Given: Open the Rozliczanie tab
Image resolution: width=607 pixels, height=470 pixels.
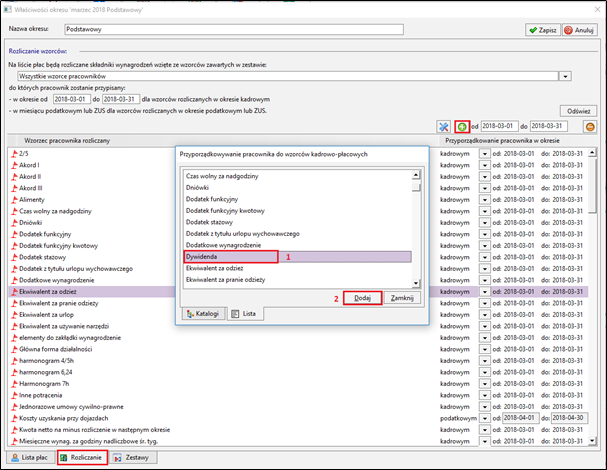Looking at the screenshot, I should coord(82,458).
